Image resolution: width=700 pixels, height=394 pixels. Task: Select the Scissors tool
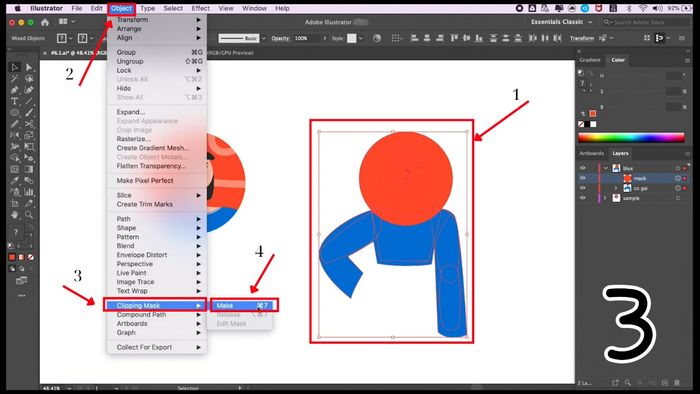point(29,124)
